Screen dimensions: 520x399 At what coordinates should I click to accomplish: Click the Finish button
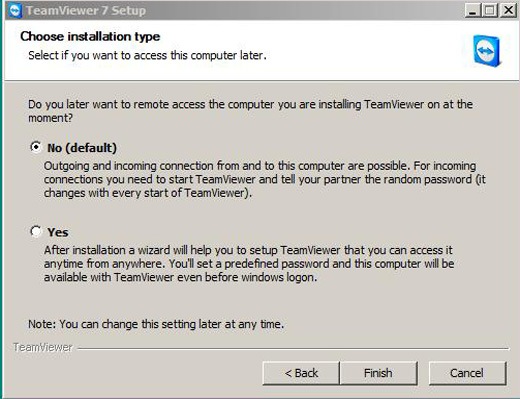[378, 373]
